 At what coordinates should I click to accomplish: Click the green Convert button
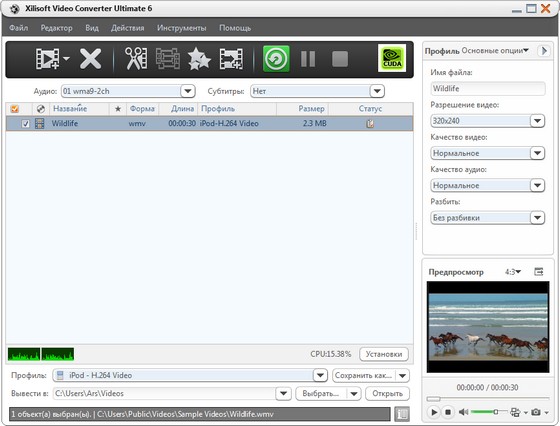[x=276, y=59]
